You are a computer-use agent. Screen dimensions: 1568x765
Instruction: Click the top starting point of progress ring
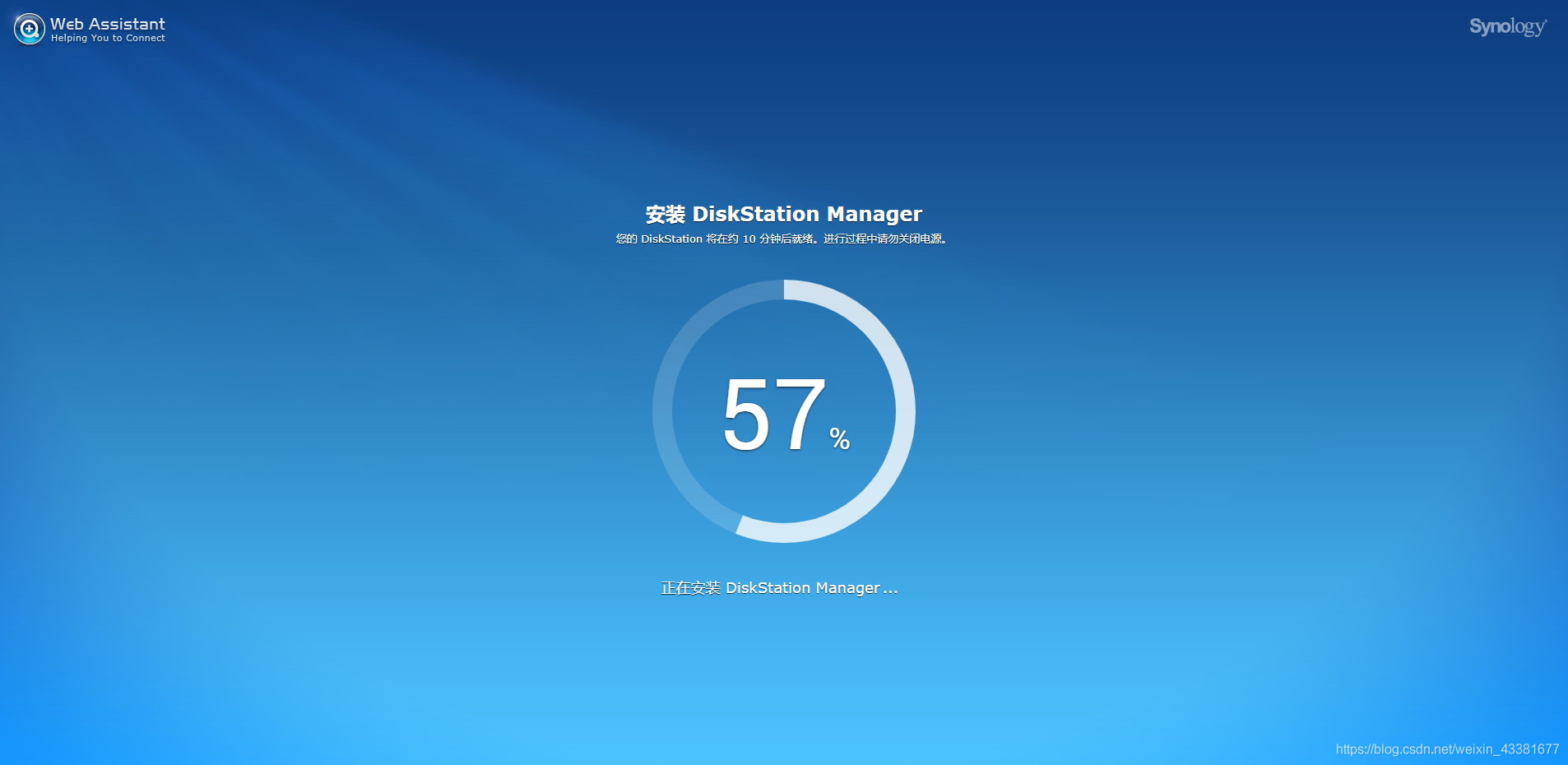click(x=785, y=290)
